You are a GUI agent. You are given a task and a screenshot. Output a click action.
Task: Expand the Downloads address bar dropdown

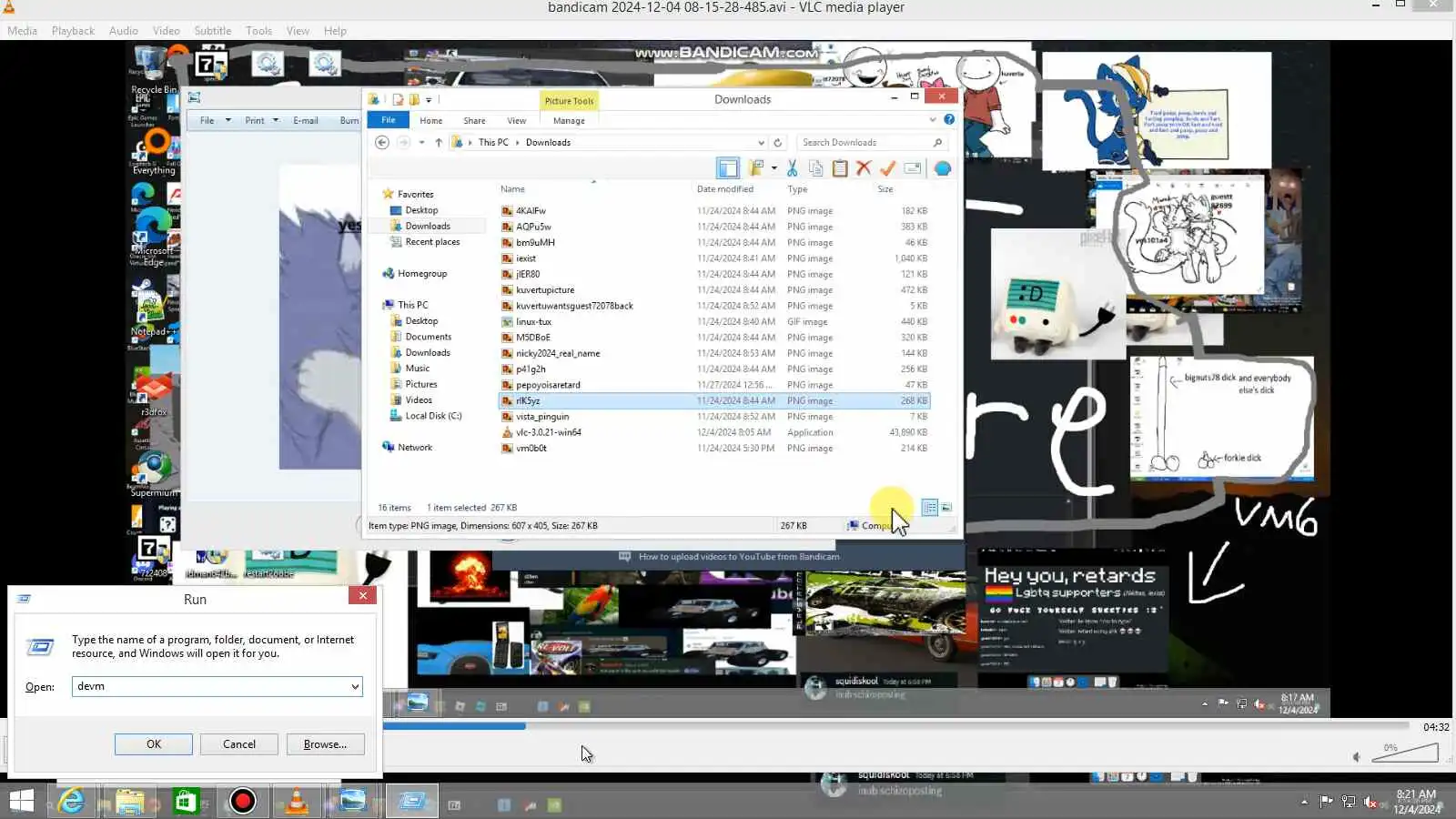click(761, 142)
